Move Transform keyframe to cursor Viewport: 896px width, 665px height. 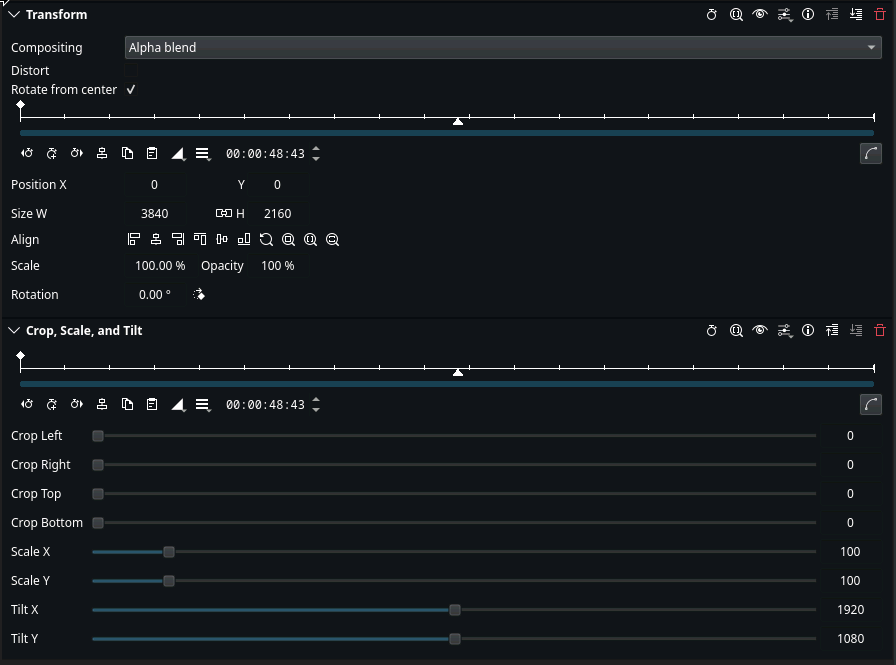(x=102, y=153)
